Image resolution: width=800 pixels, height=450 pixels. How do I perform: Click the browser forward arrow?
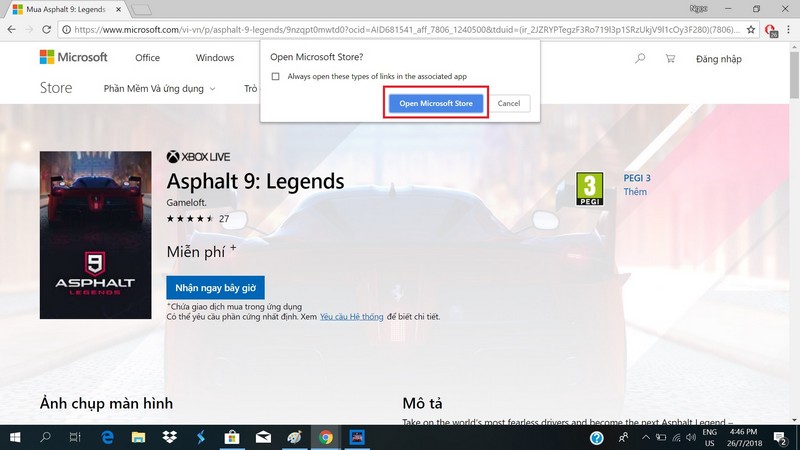(x=29, y=30)
